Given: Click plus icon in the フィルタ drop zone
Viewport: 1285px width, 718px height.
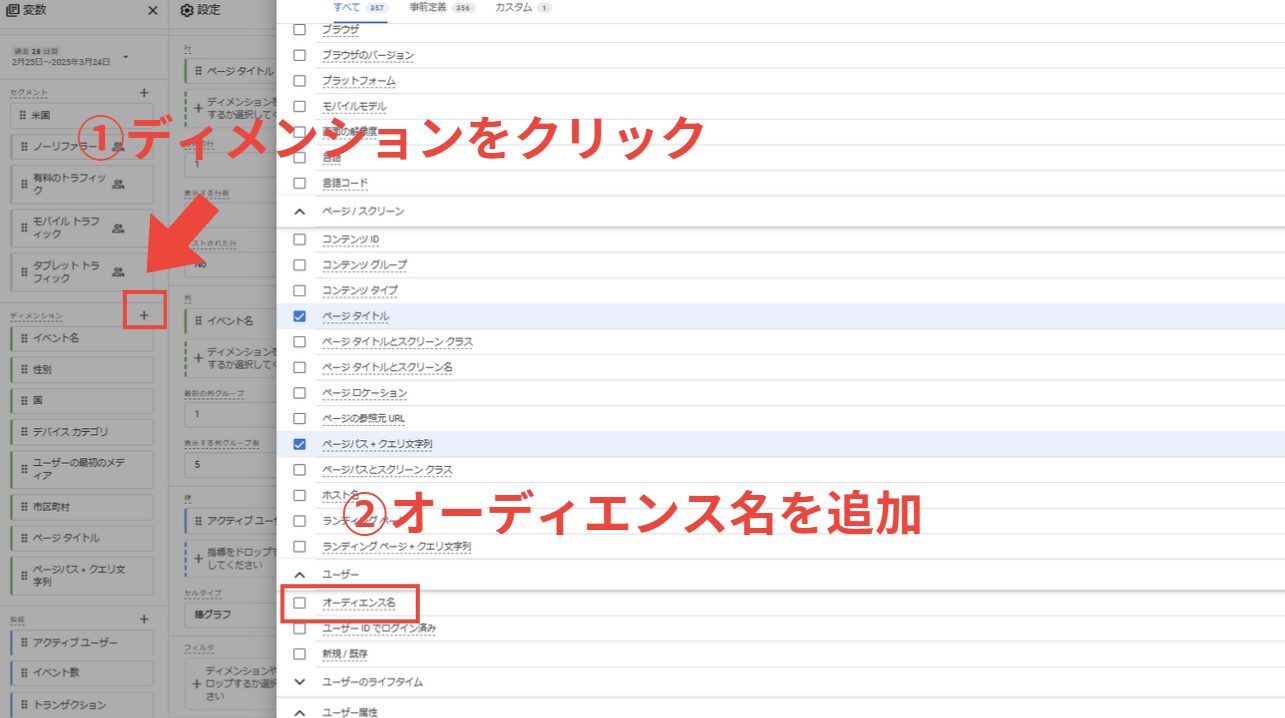Looking at the screenshot, I should click(x=198, y=684).
